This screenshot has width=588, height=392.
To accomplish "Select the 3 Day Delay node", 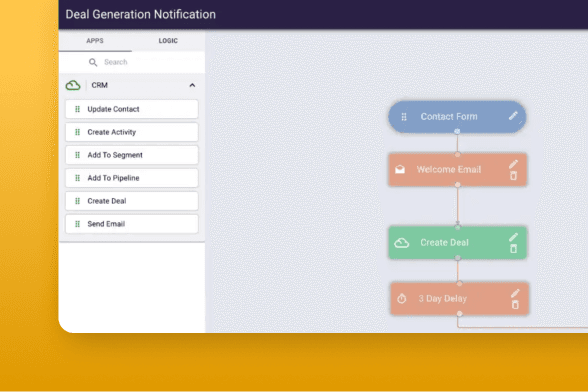I will [459, 299].
